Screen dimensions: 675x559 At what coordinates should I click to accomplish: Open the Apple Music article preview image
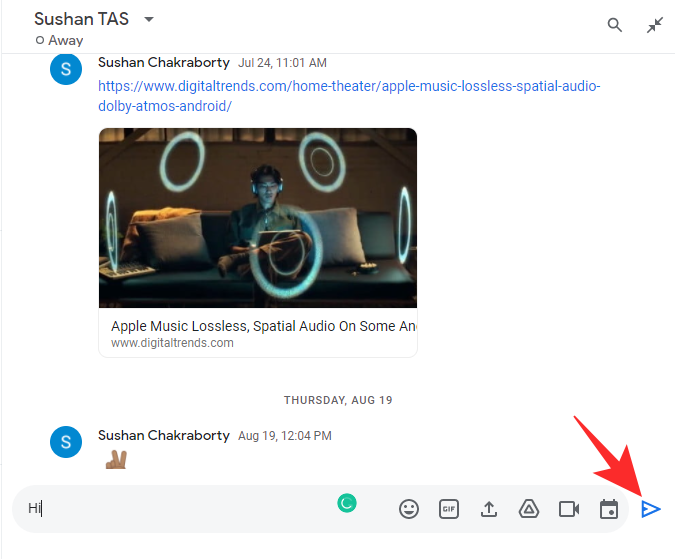[257, 217]
